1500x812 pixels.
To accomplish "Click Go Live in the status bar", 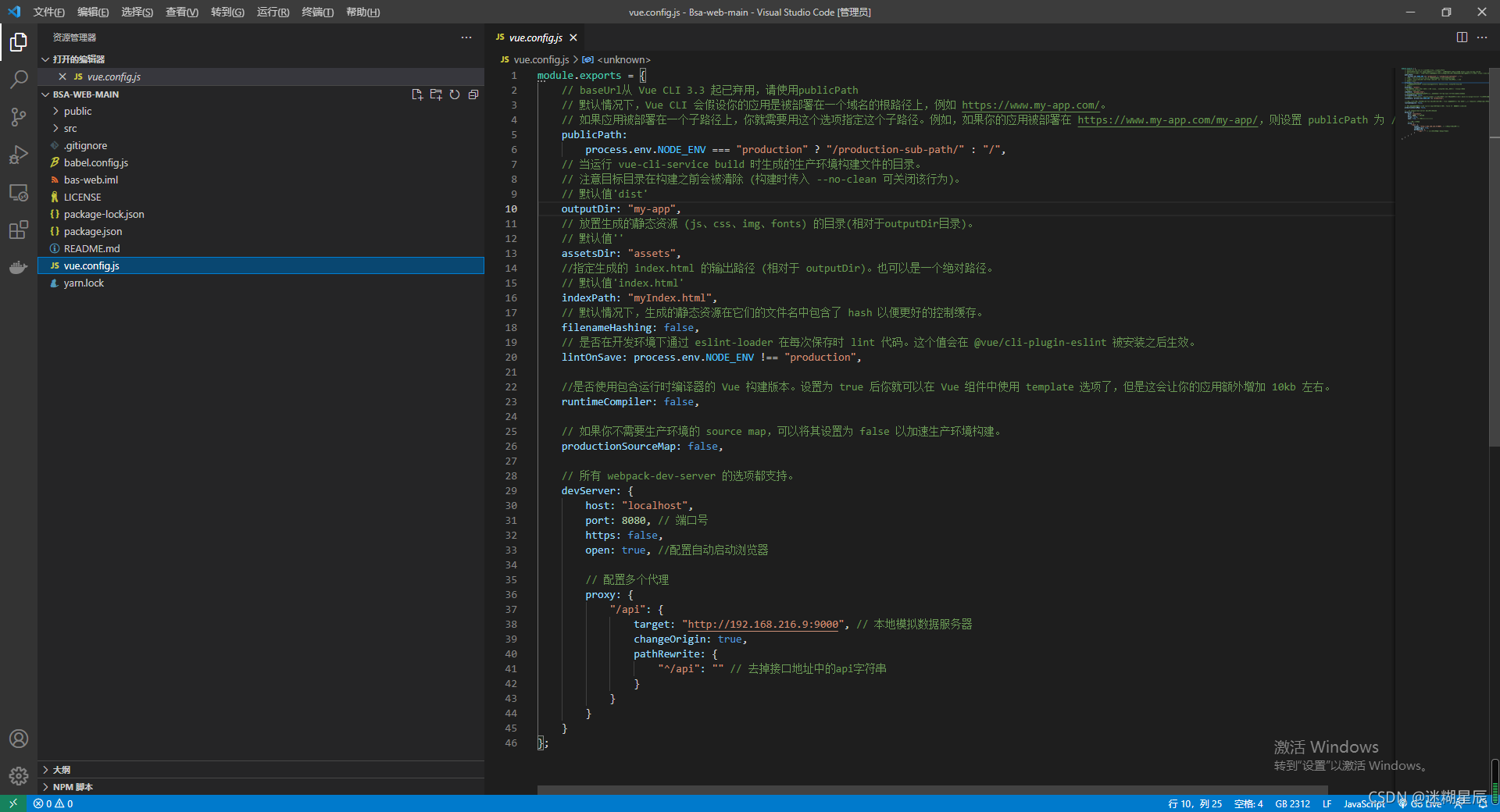I will point(1420,803).
